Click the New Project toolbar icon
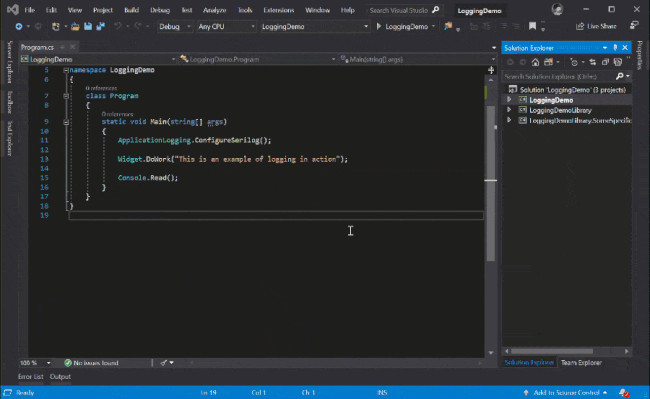This screenshot has width=650, height=399. click(55, 27)
